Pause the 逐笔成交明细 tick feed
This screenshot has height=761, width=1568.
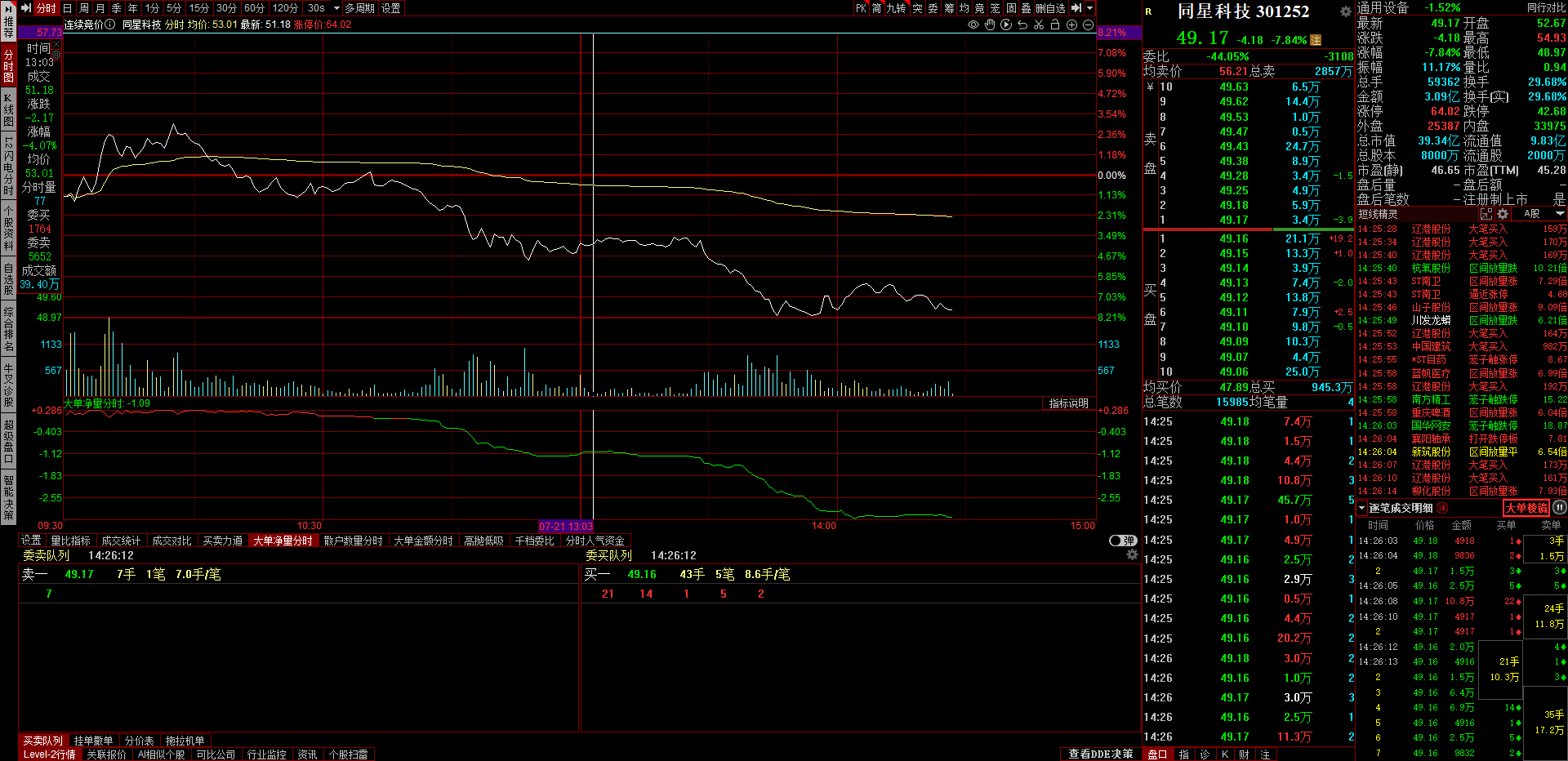pos(1559,507)
